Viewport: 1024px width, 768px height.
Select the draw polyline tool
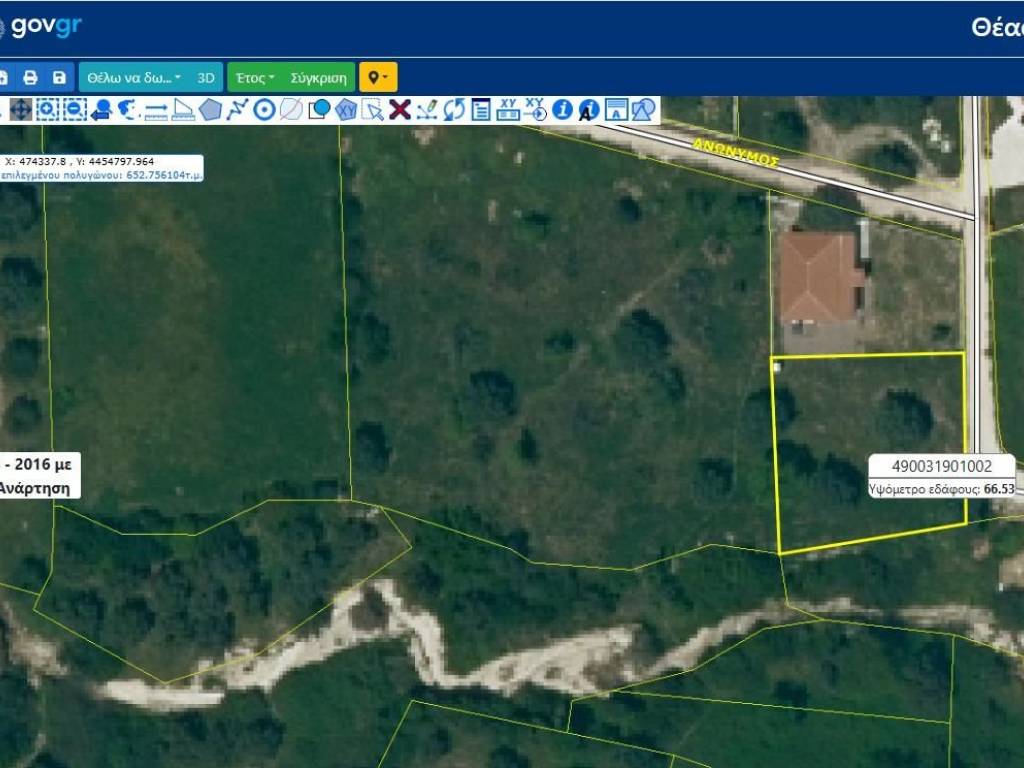[x=237, y=110]
